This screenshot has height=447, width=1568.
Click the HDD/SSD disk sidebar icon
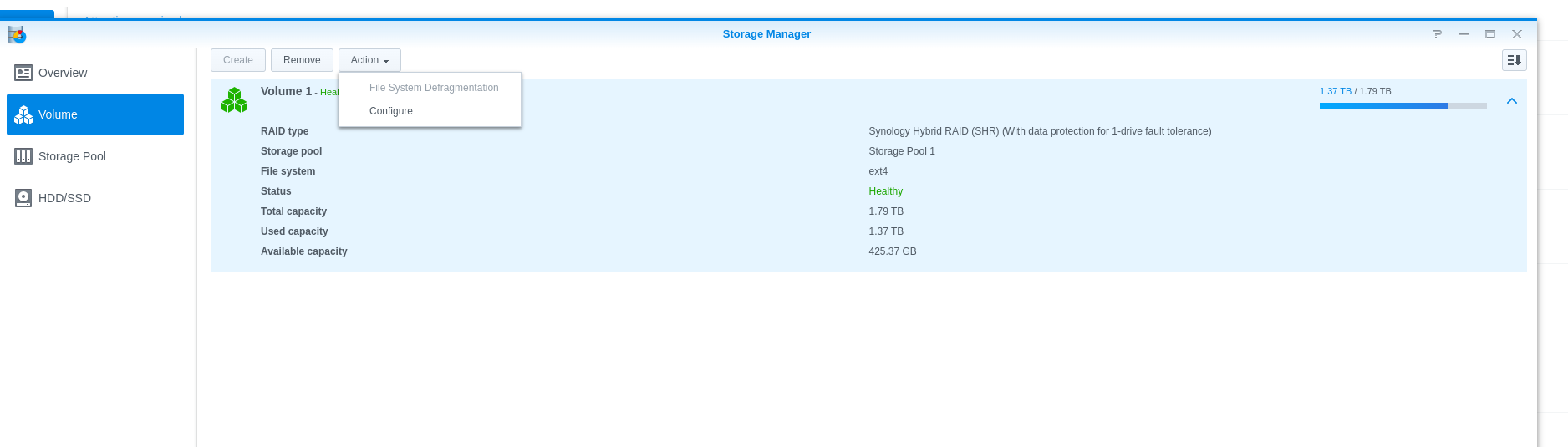(x=23, y=198)
